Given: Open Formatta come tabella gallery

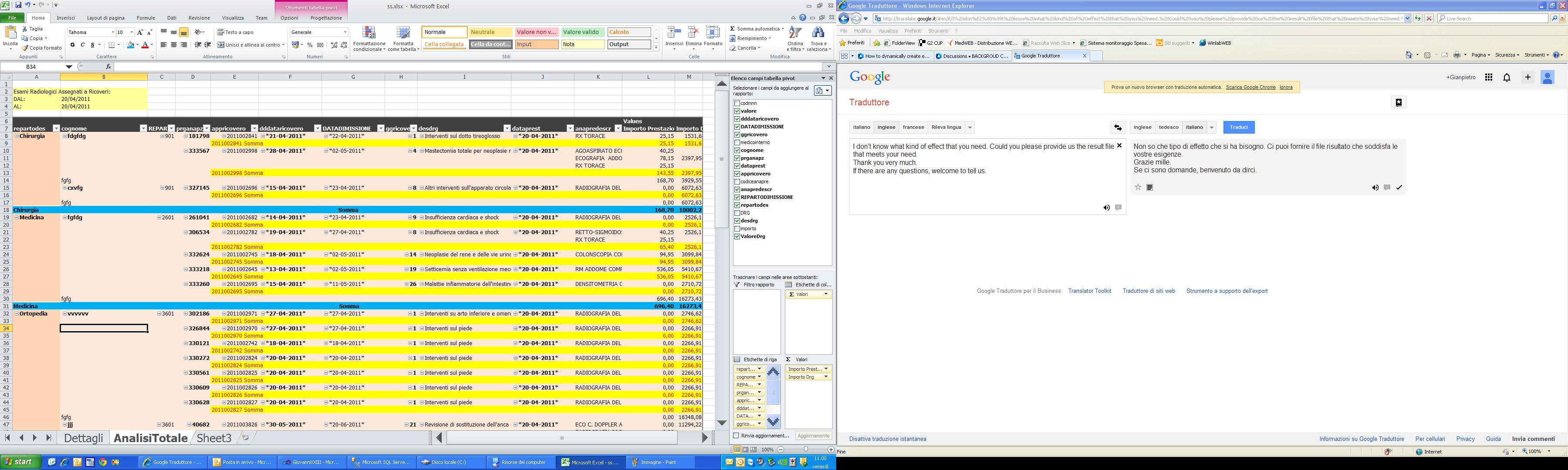Looking at the screenshot, I should (x=403, y=38).
